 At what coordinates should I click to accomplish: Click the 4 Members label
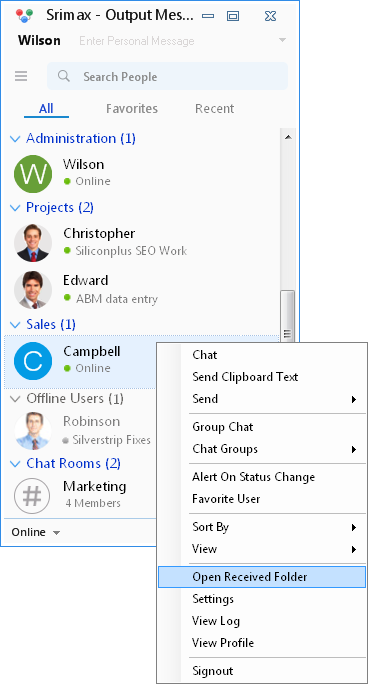point(93,503)
